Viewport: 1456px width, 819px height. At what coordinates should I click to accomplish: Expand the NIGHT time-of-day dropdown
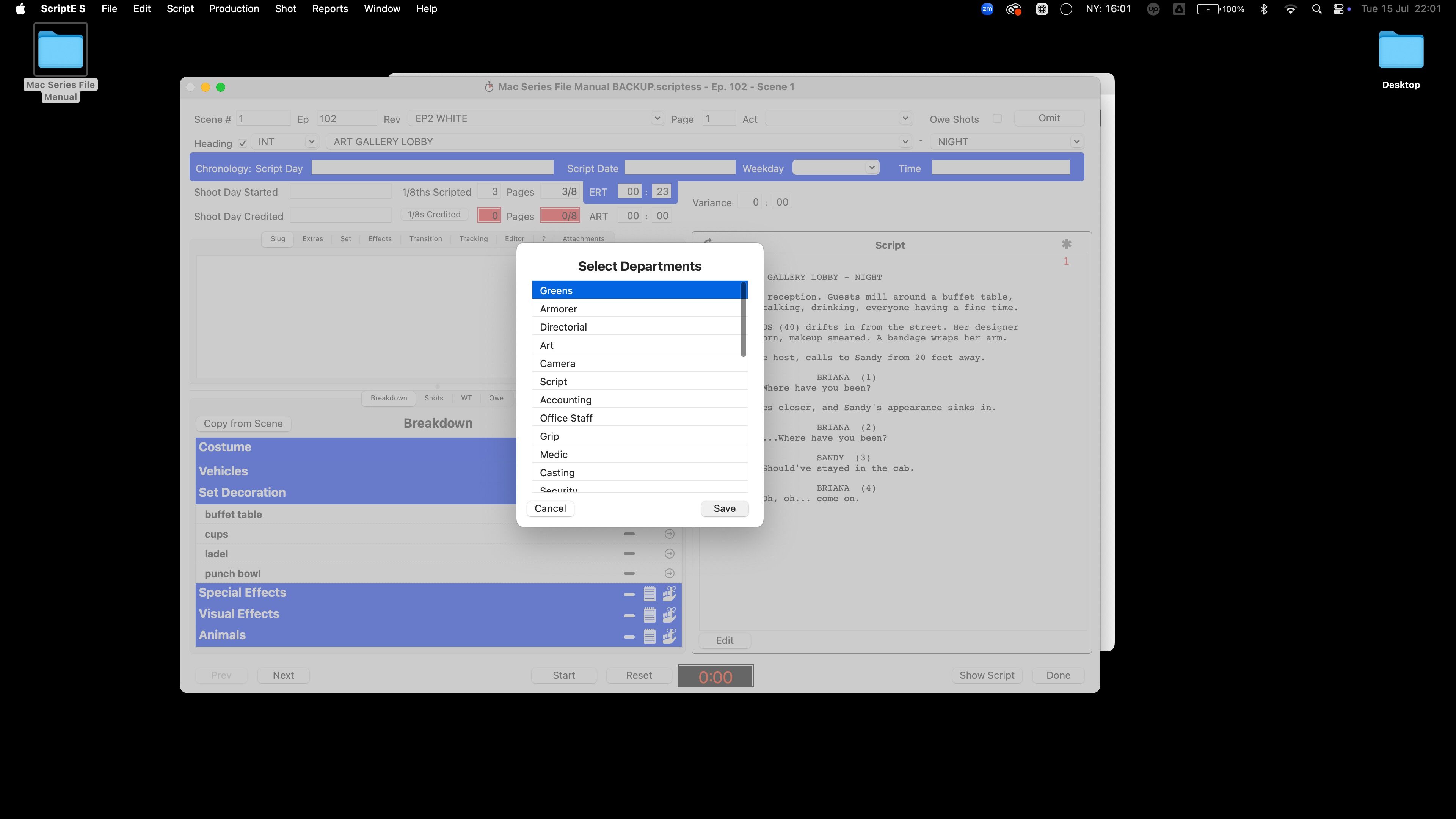(1076, 142)
